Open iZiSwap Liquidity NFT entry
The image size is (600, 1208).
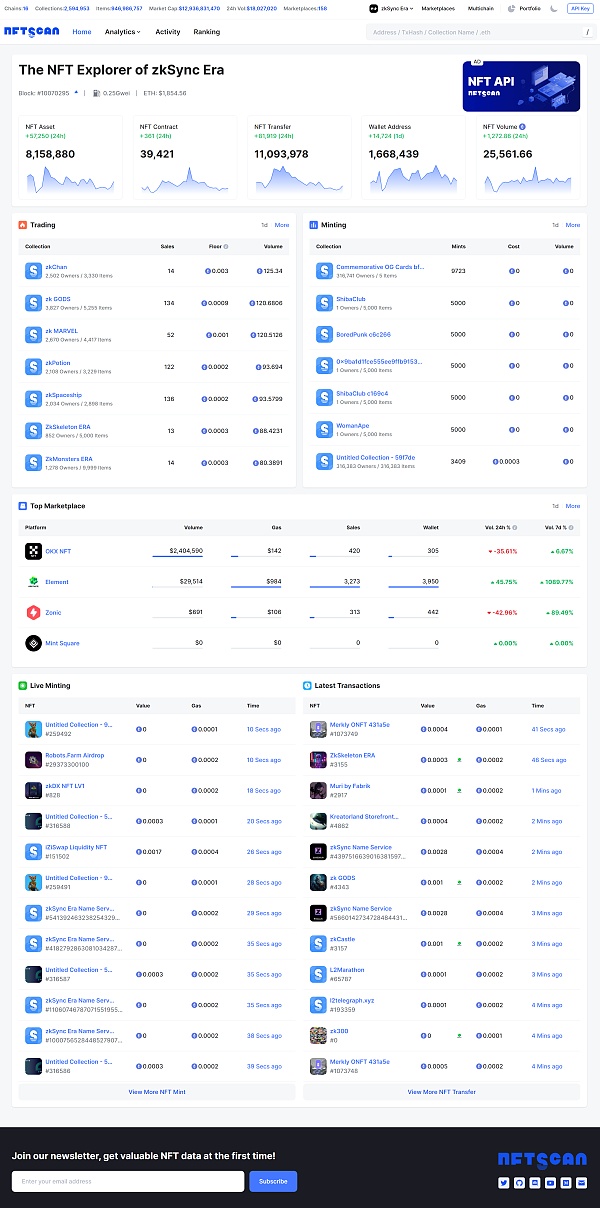coord(76,847)
